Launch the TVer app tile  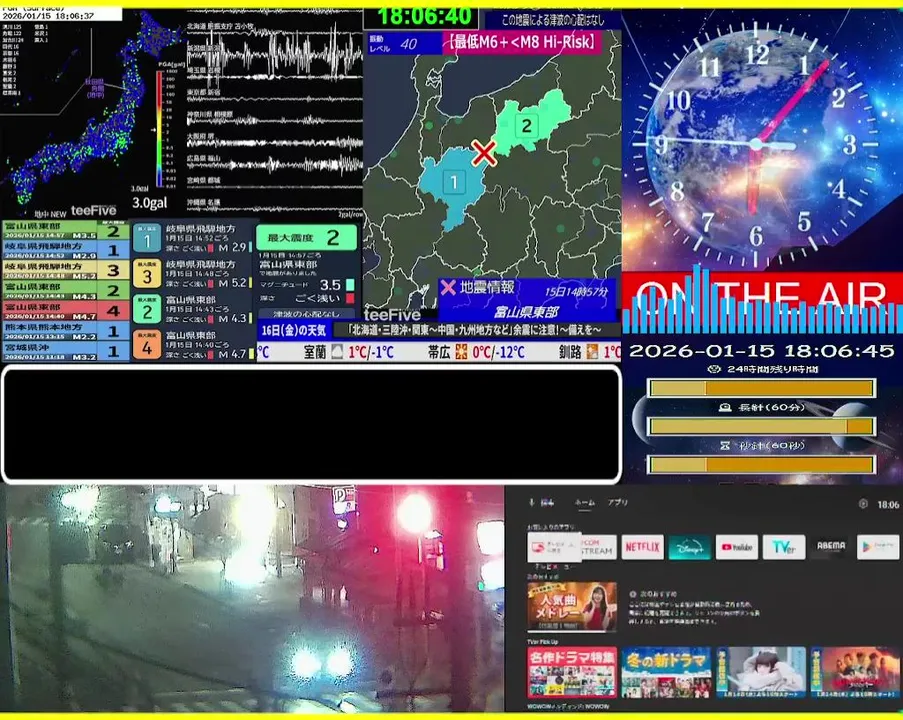784,547
